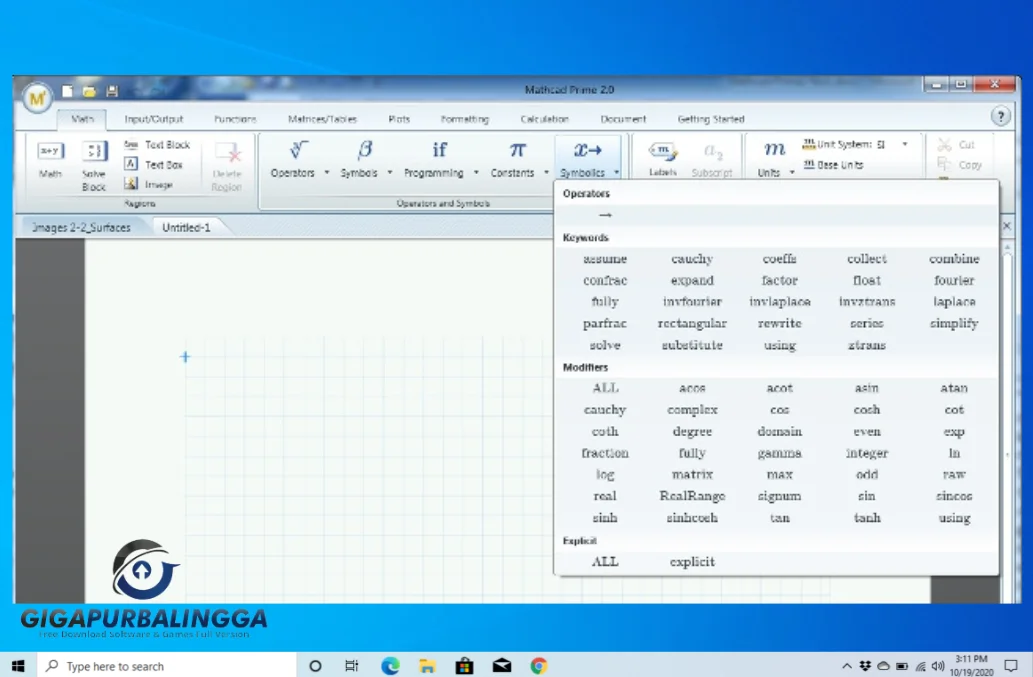Viewport: 1033px width, 677px height.
Task: Switch to the Functions ribbon tab
Action: [x=235, y=119]
